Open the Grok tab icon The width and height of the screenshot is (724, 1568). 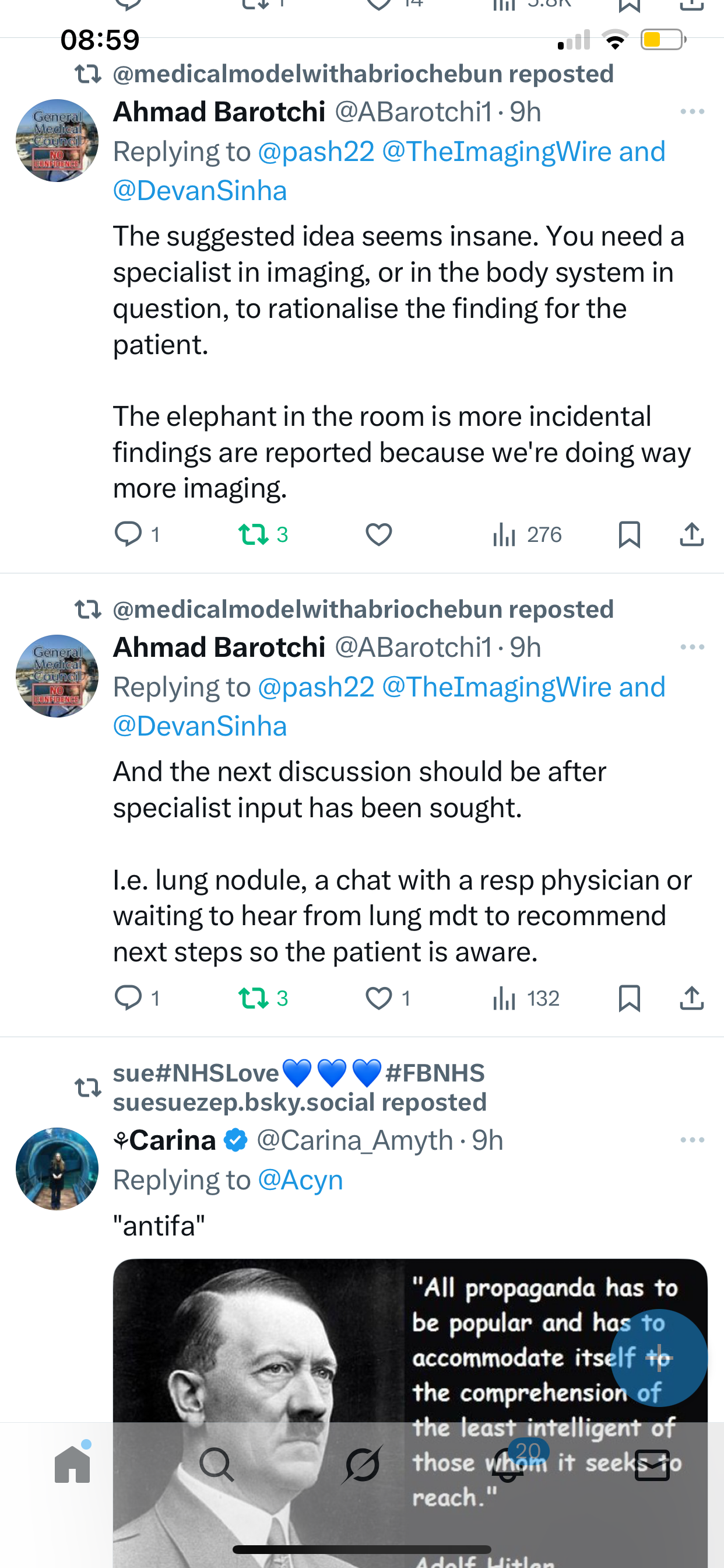(362, 1465)
